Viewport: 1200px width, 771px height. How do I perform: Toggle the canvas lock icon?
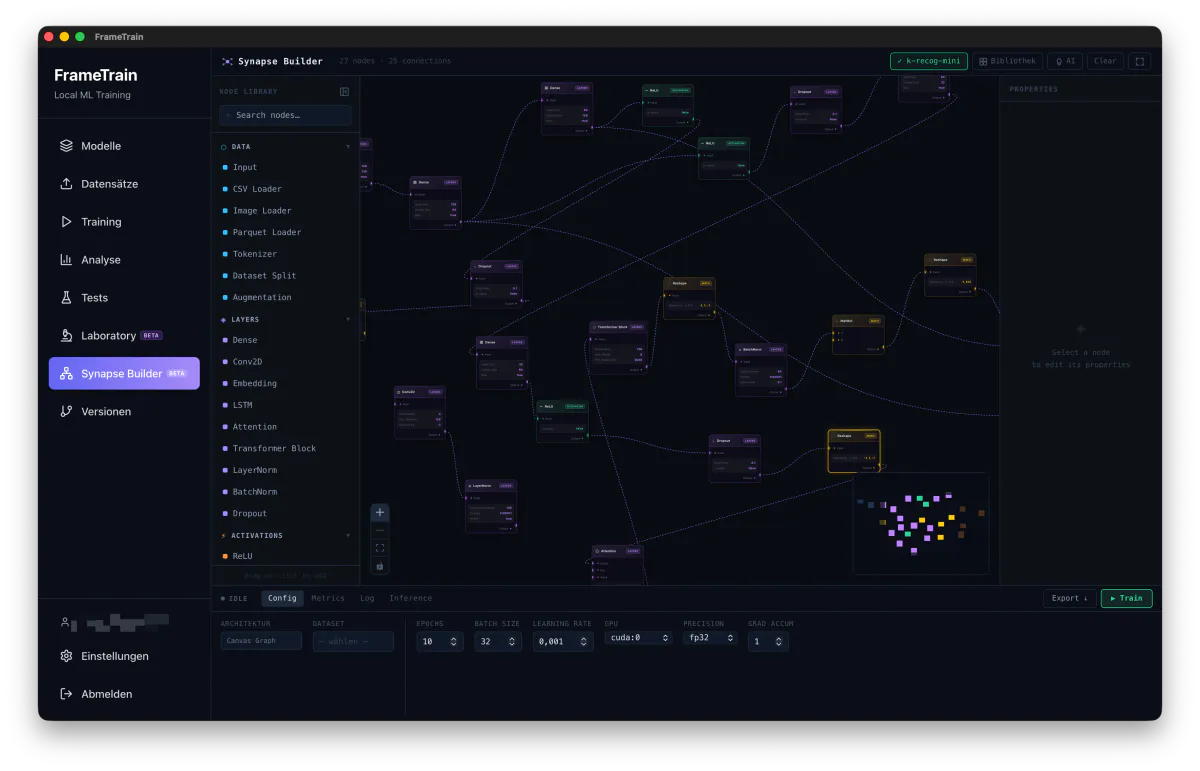coord(380,566)
